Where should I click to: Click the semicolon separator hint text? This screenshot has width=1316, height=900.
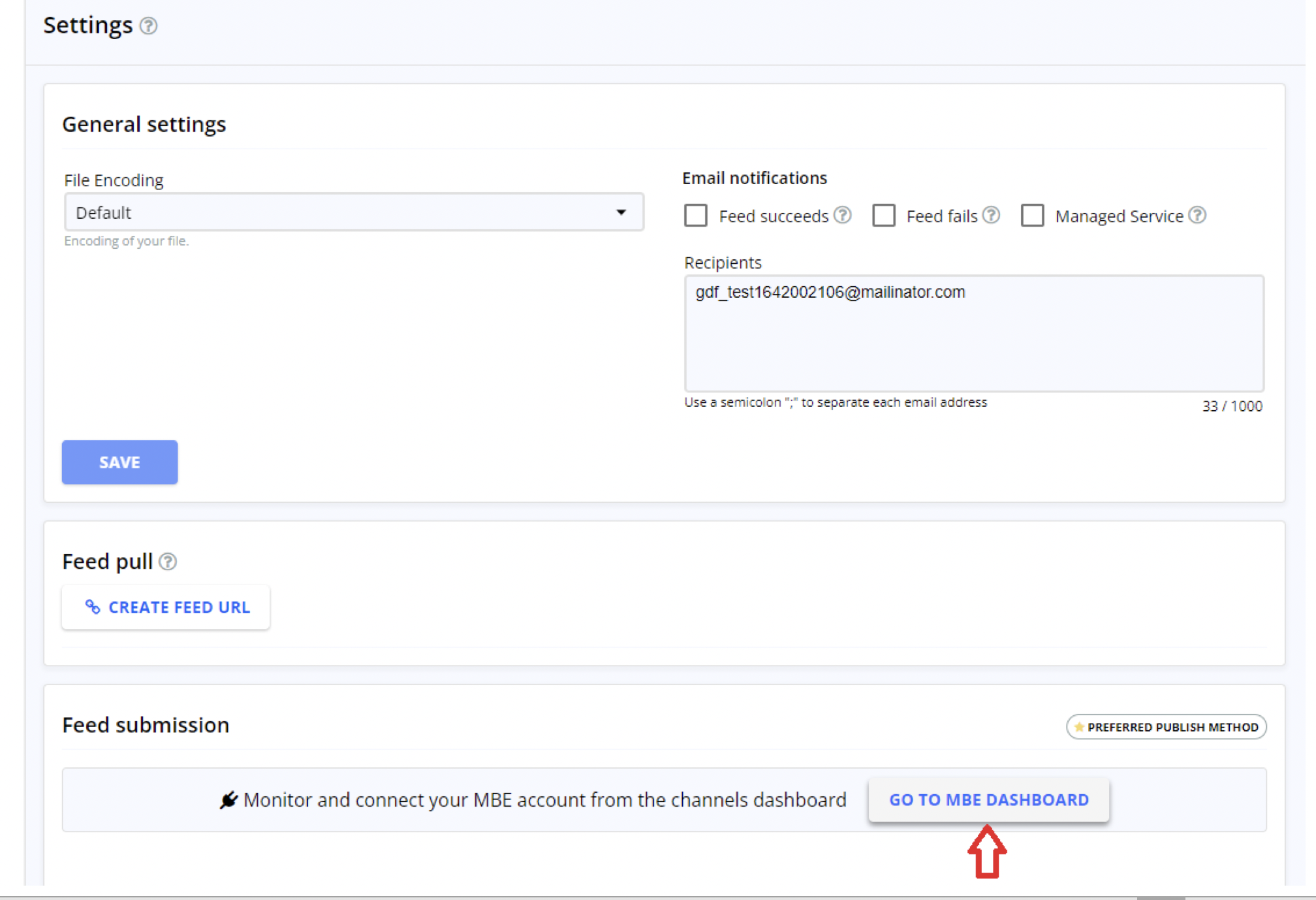click(836, 402)
